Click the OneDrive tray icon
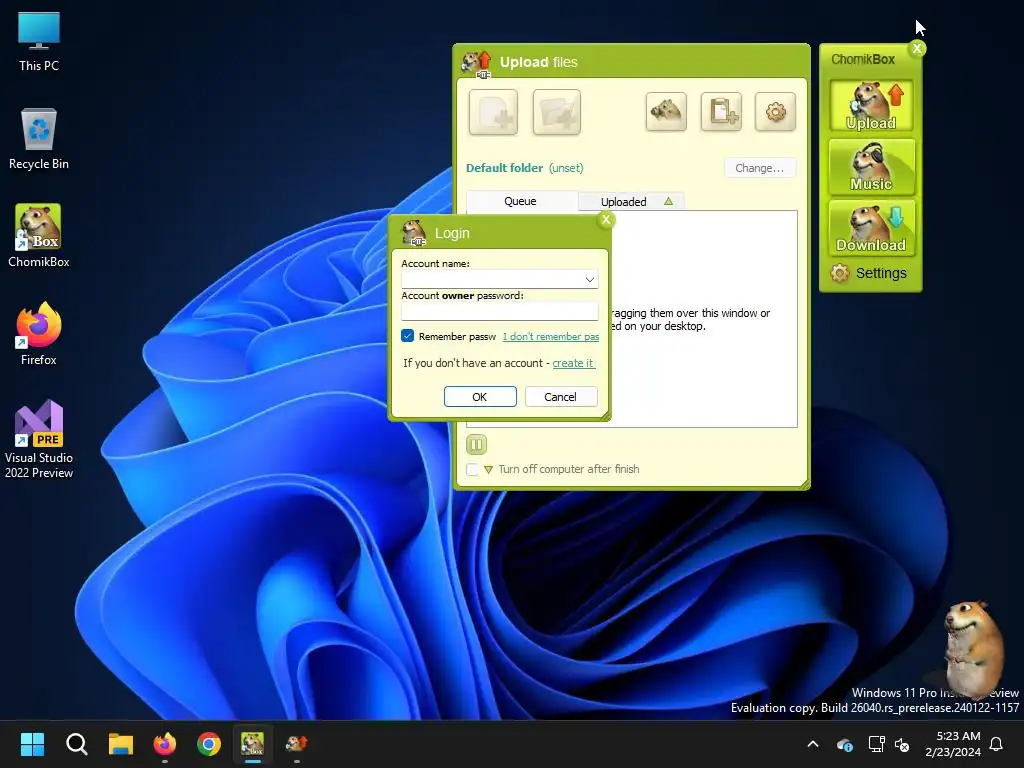The width and height of the screenshot is (1024, 768). pyautogui.click(x=844, y=744)
